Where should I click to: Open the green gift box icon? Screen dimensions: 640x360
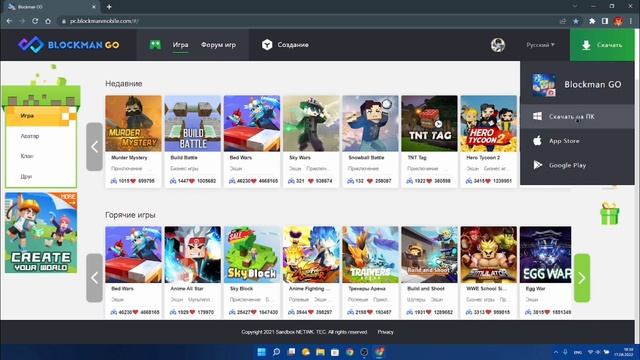(x=609, y=213)
